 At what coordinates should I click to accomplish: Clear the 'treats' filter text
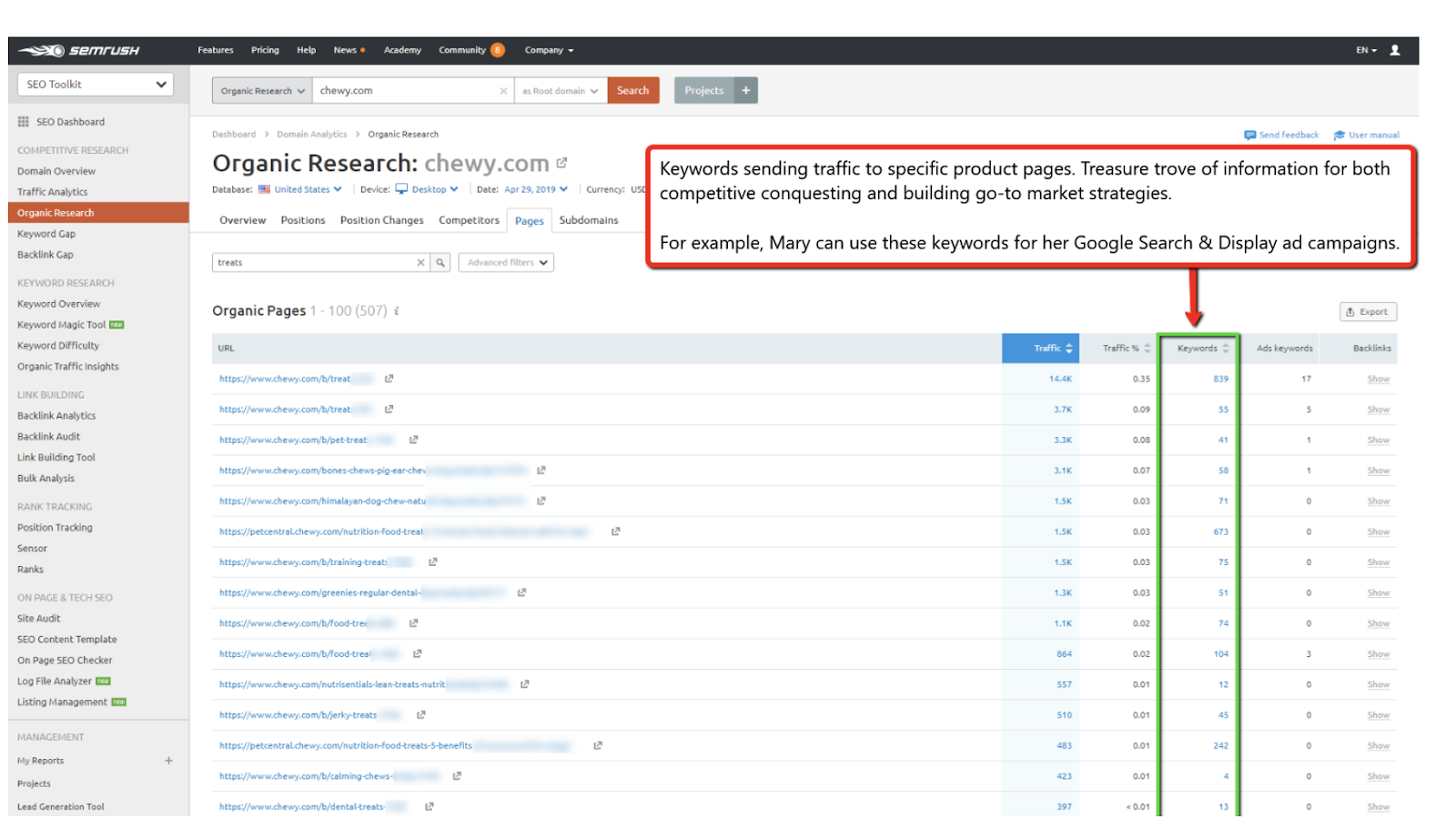click(420, 263)
